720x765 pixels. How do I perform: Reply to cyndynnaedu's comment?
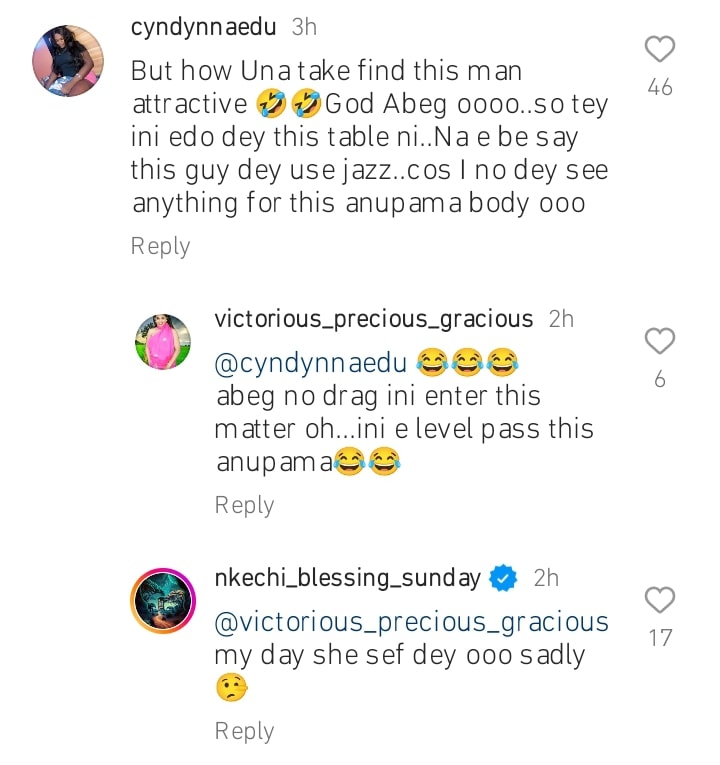(160, 246)
